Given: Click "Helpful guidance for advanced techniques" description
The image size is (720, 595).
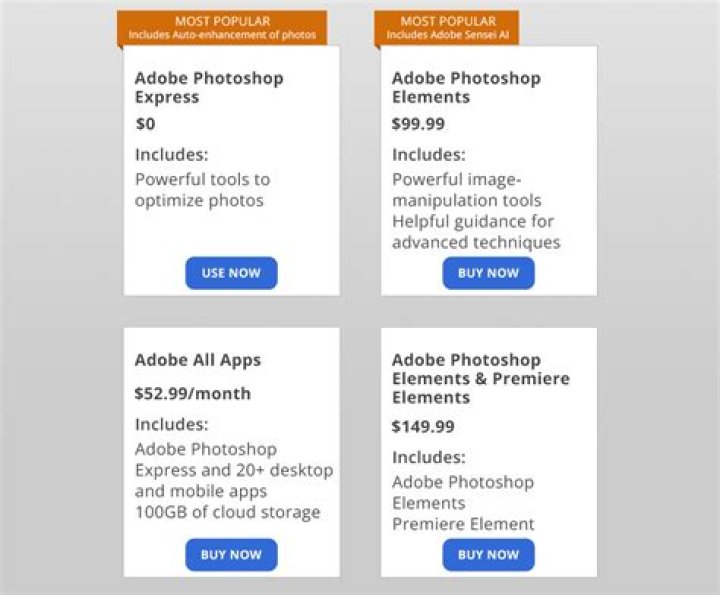Looking at the screenshot, I should click(475, 232).
